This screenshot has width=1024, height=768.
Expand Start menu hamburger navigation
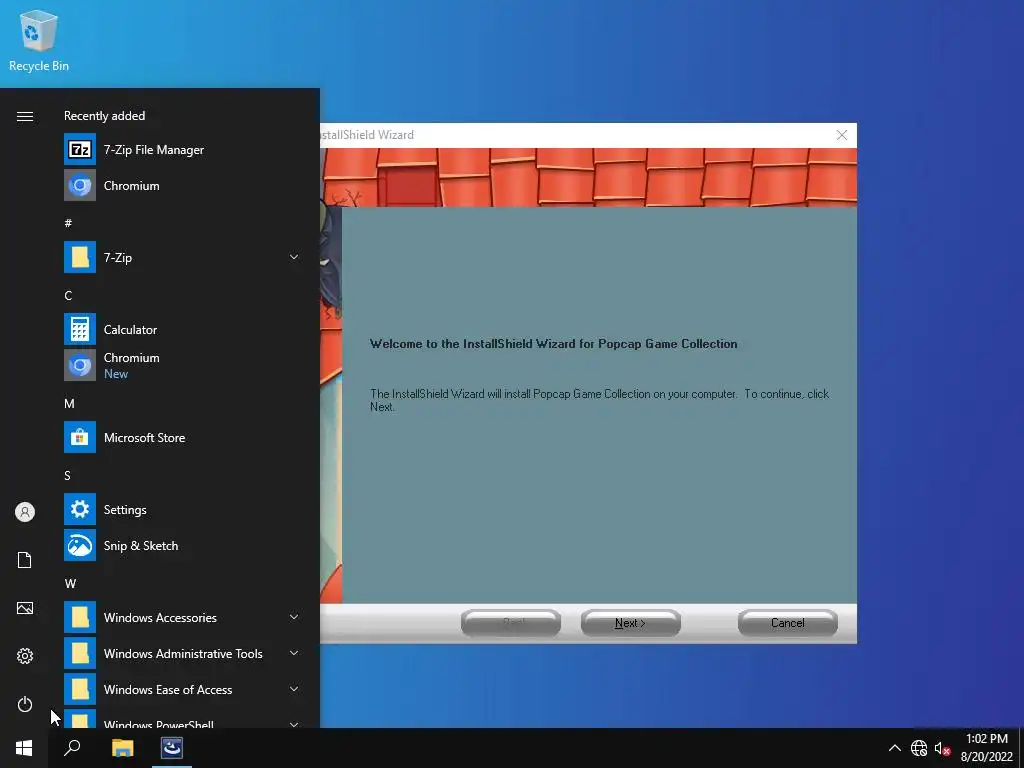(x=25, y=116)
